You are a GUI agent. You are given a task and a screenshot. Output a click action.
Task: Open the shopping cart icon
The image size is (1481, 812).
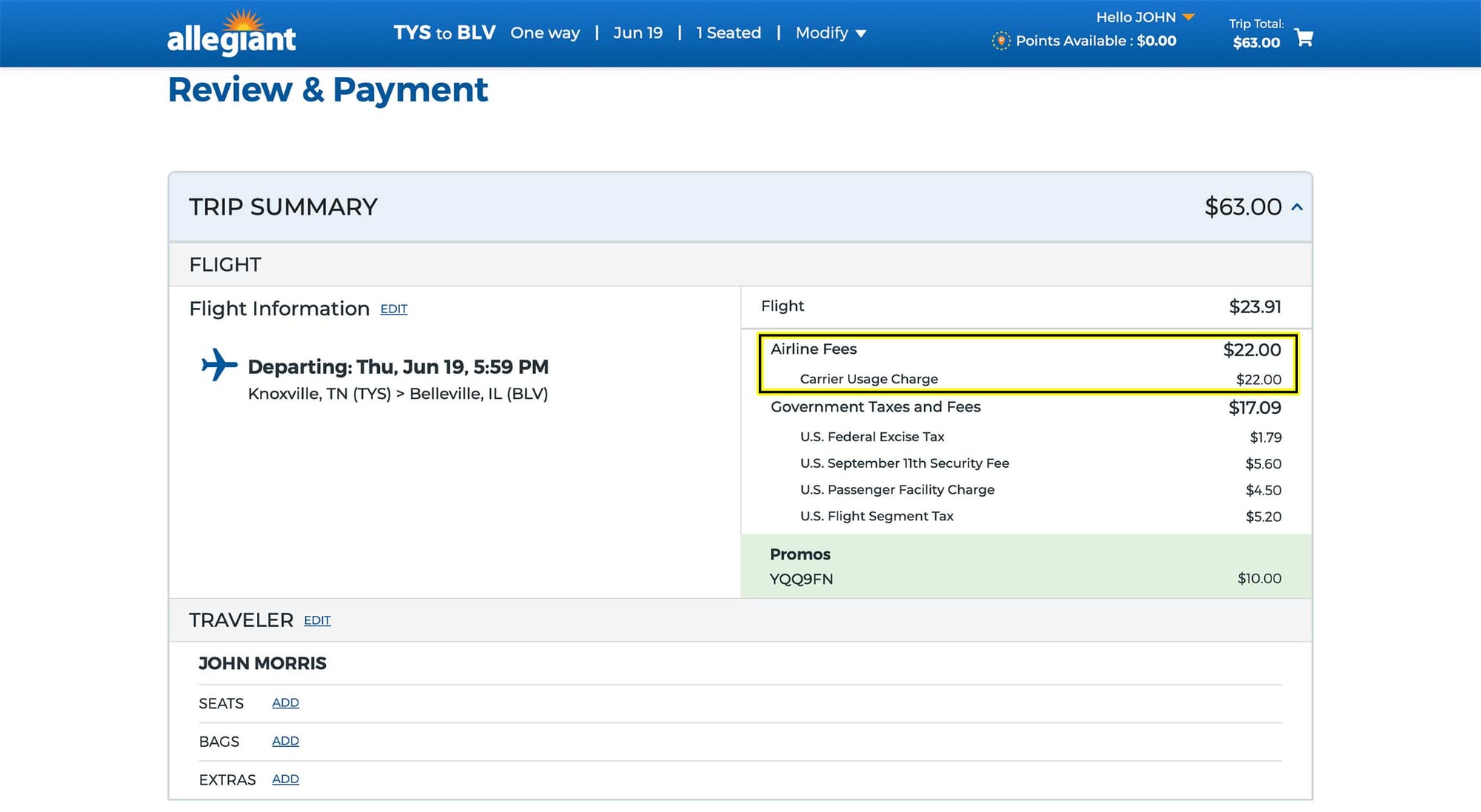[1304, 37]
